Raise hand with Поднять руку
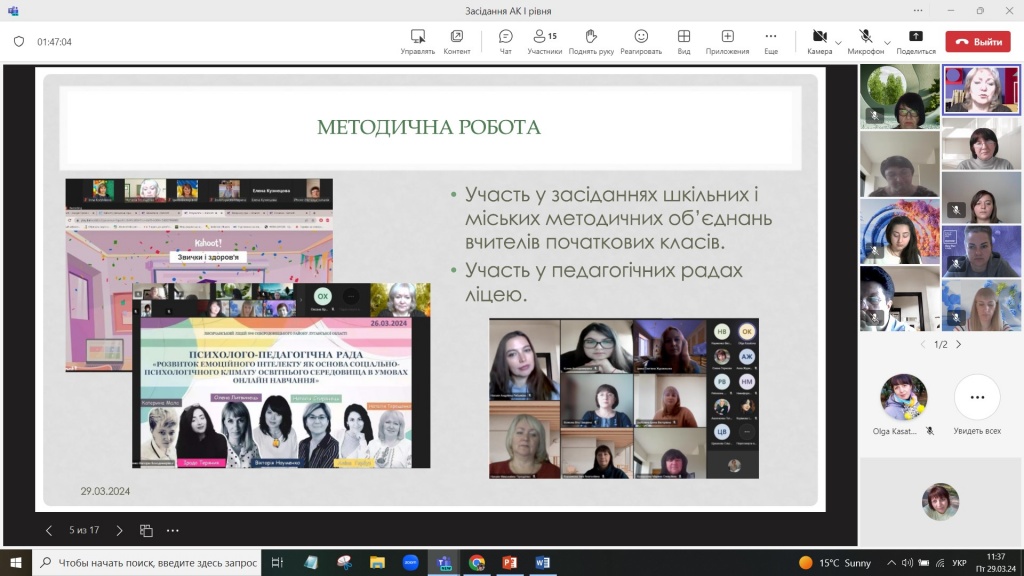 click(591, 41)
